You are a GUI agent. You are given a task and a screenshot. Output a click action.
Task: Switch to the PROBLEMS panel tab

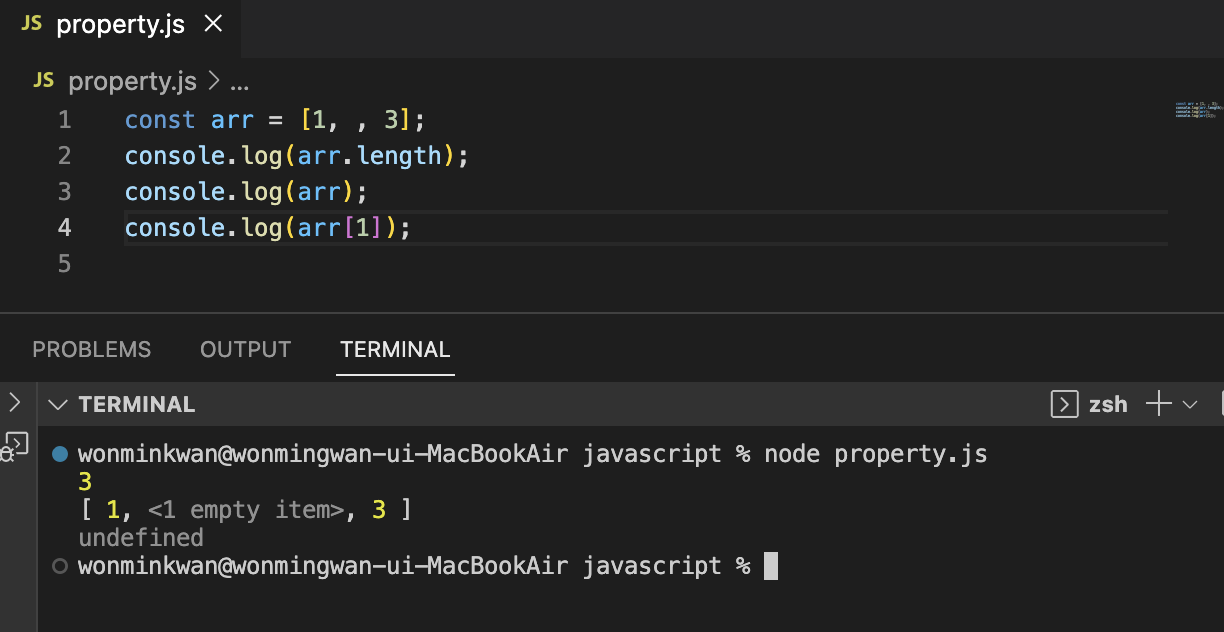coord(92,350)
